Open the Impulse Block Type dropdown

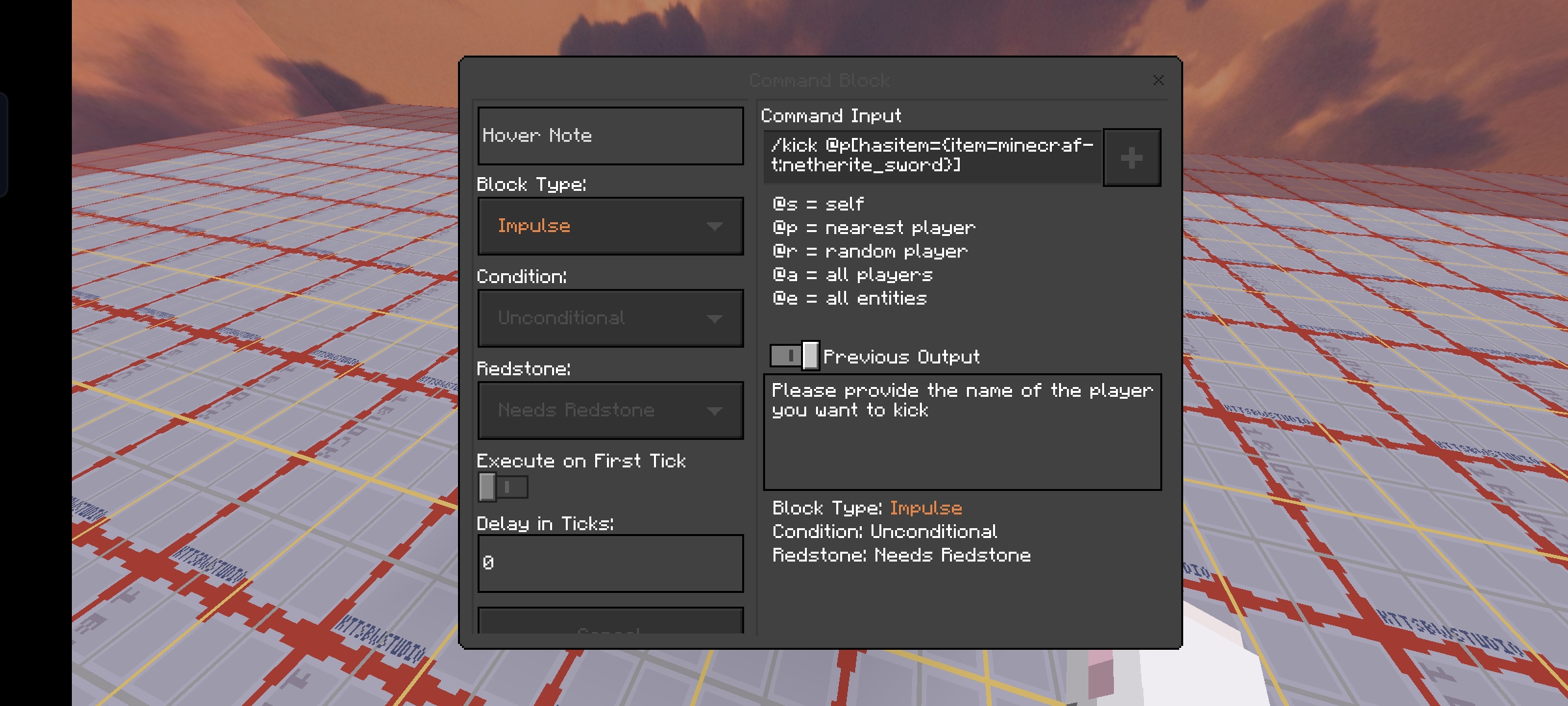[610, 226]
